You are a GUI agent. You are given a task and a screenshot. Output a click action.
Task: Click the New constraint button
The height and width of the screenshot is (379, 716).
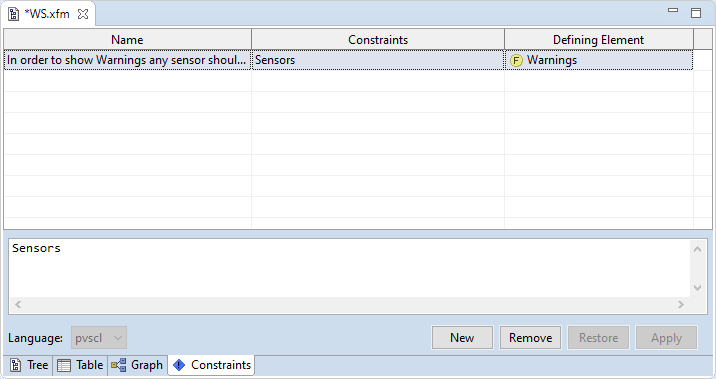click(x=462, y=338)
